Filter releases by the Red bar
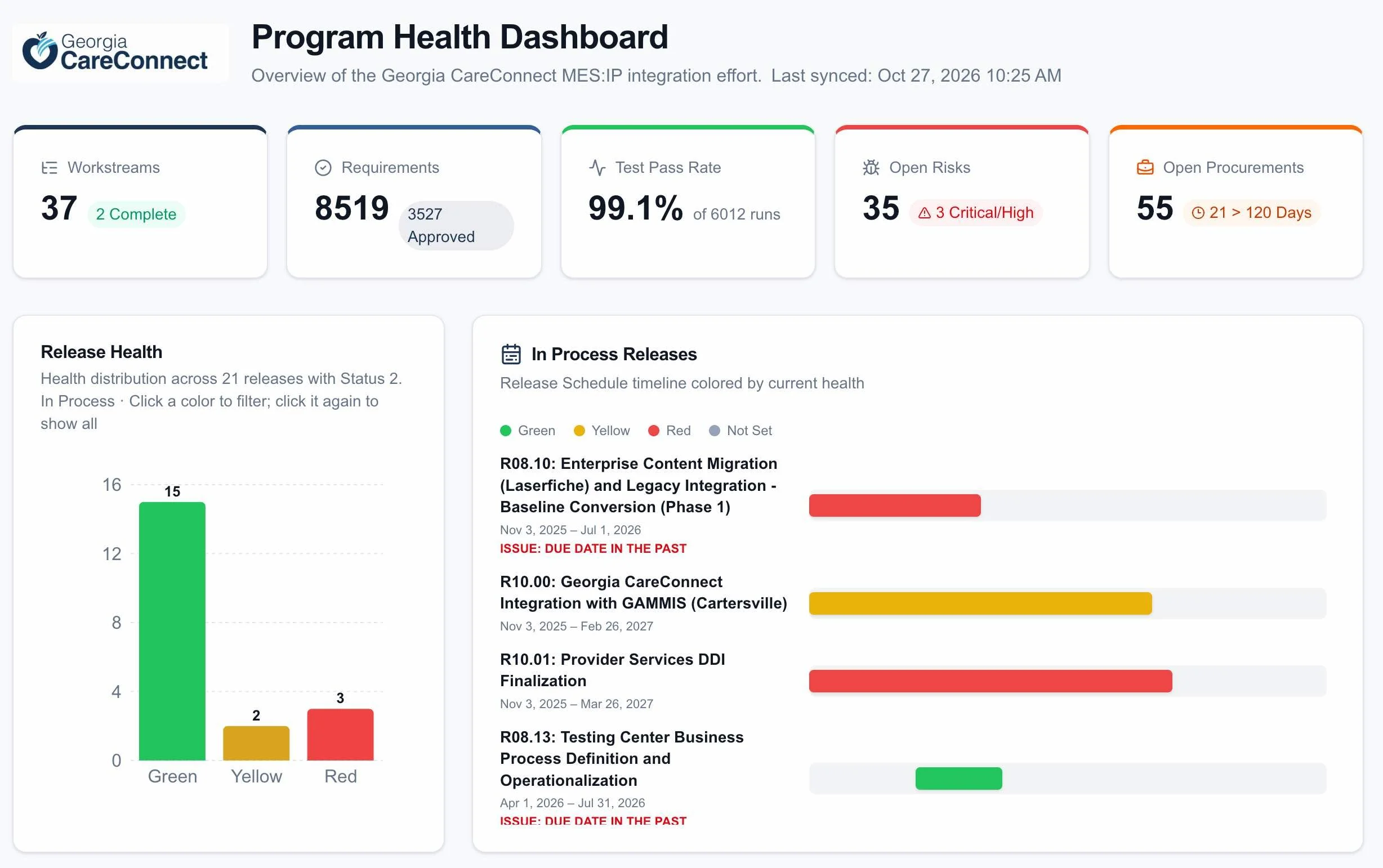The height and width of the screenshot is (868, 1383). [341, 735]
